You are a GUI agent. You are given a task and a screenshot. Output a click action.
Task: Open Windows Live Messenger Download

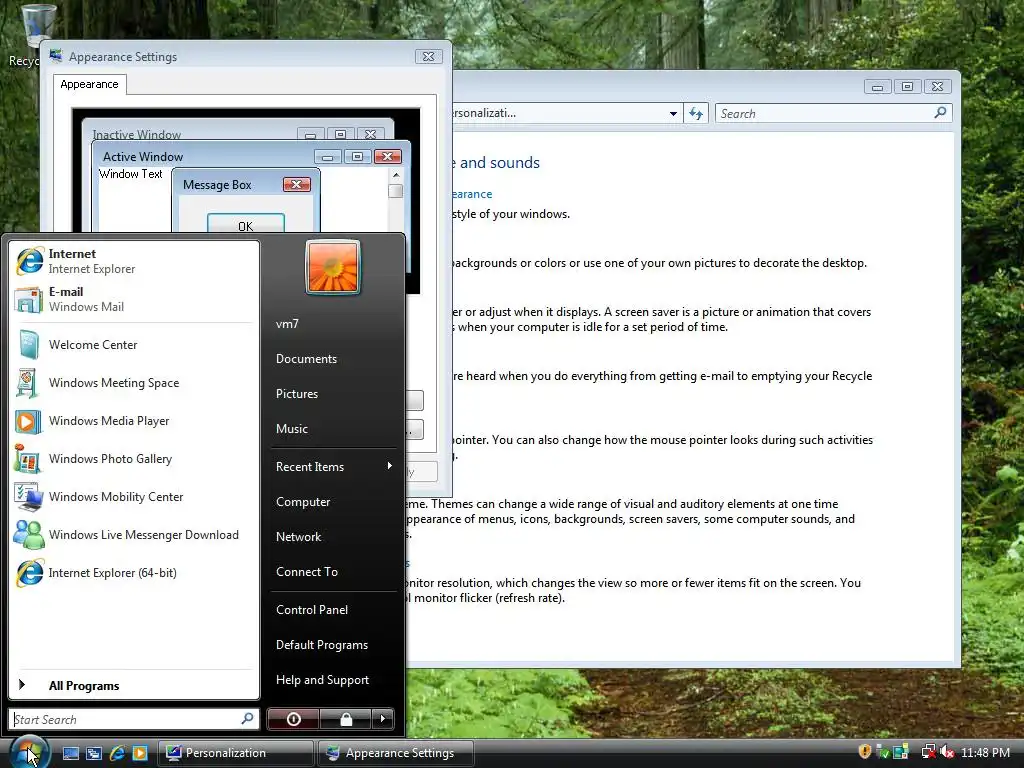click(134, 534)
